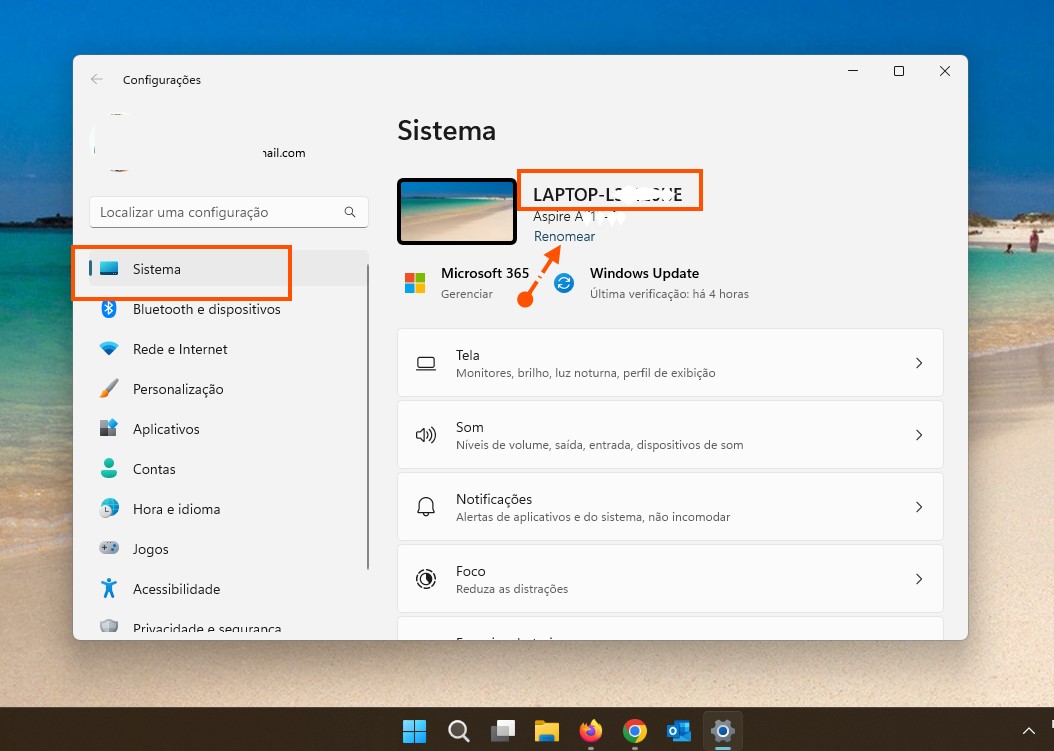Screen dimensions: 1054x751
Task: Click the Acessibilidade figure icon
Action: 109,588
